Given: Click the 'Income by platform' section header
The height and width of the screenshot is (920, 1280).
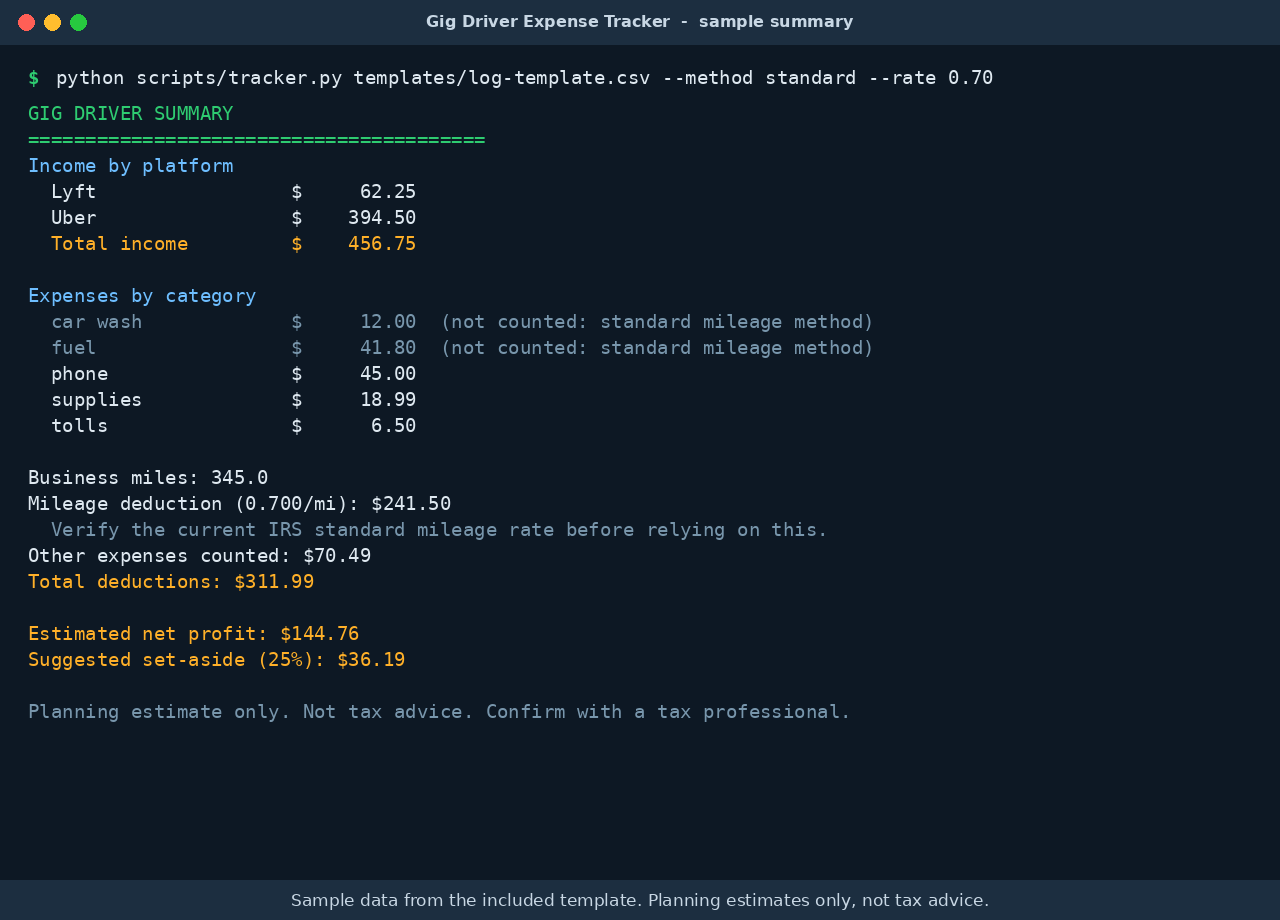Looking at the screenshot, I should [131, 166].
